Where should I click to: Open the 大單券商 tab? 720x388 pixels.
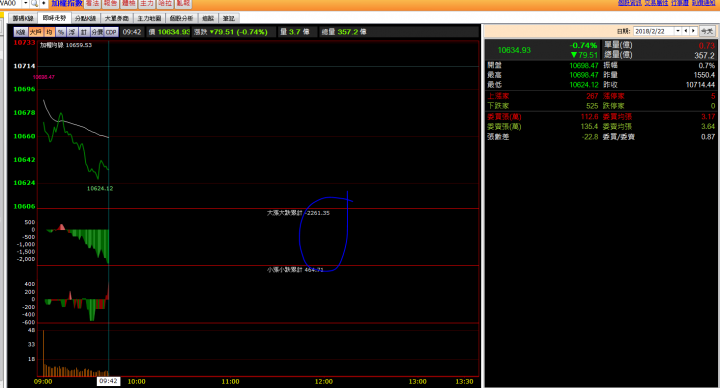coord(117,18)
